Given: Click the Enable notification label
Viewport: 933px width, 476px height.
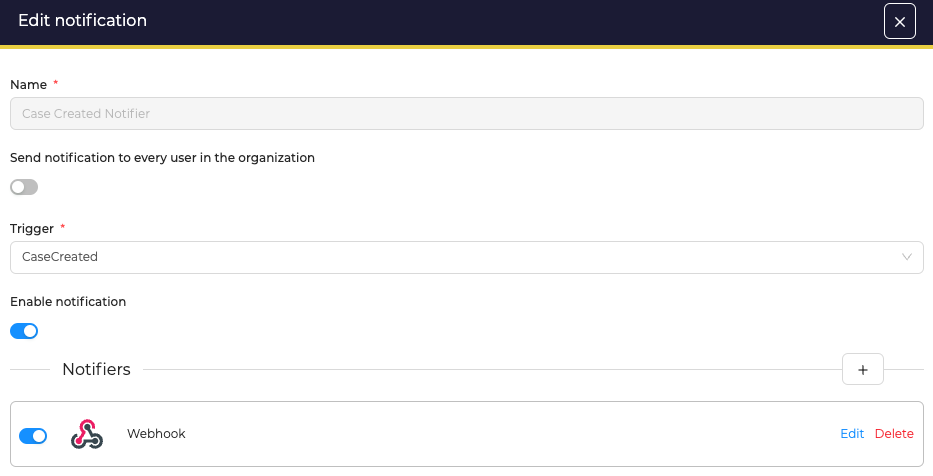Looking at the screenshot, I should coord(68,301).
